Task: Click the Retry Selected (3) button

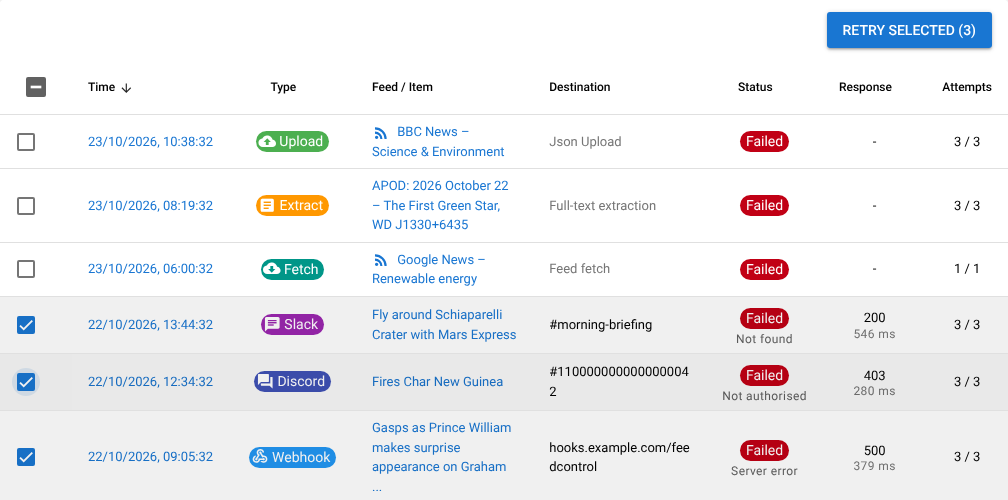Action: pos(909,30)
